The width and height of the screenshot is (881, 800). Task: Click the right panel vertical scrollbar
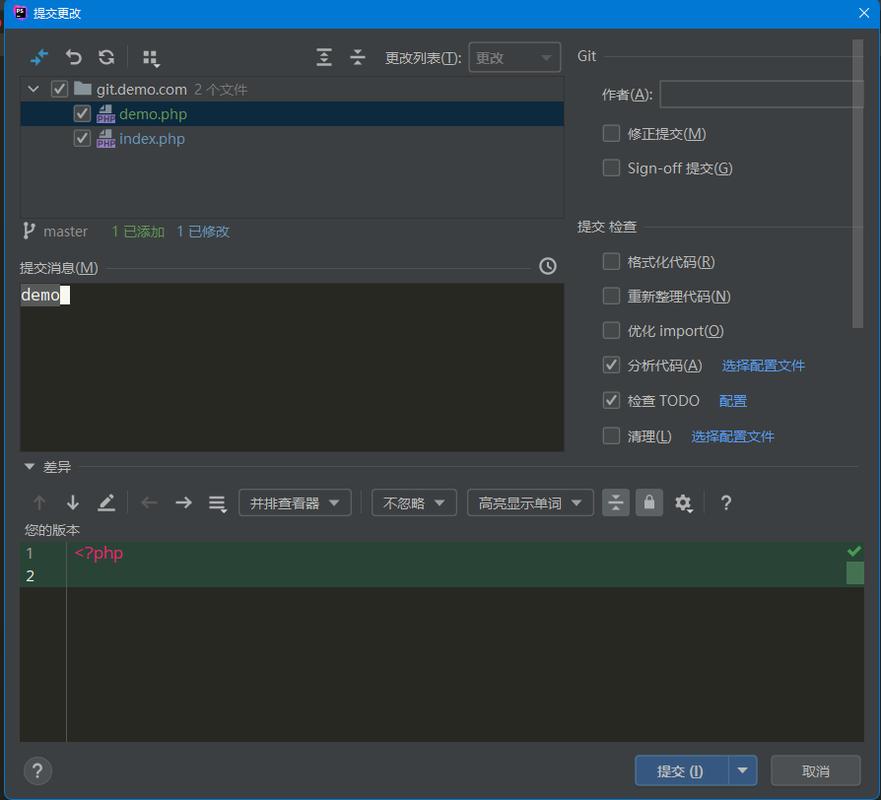[857, 183]
